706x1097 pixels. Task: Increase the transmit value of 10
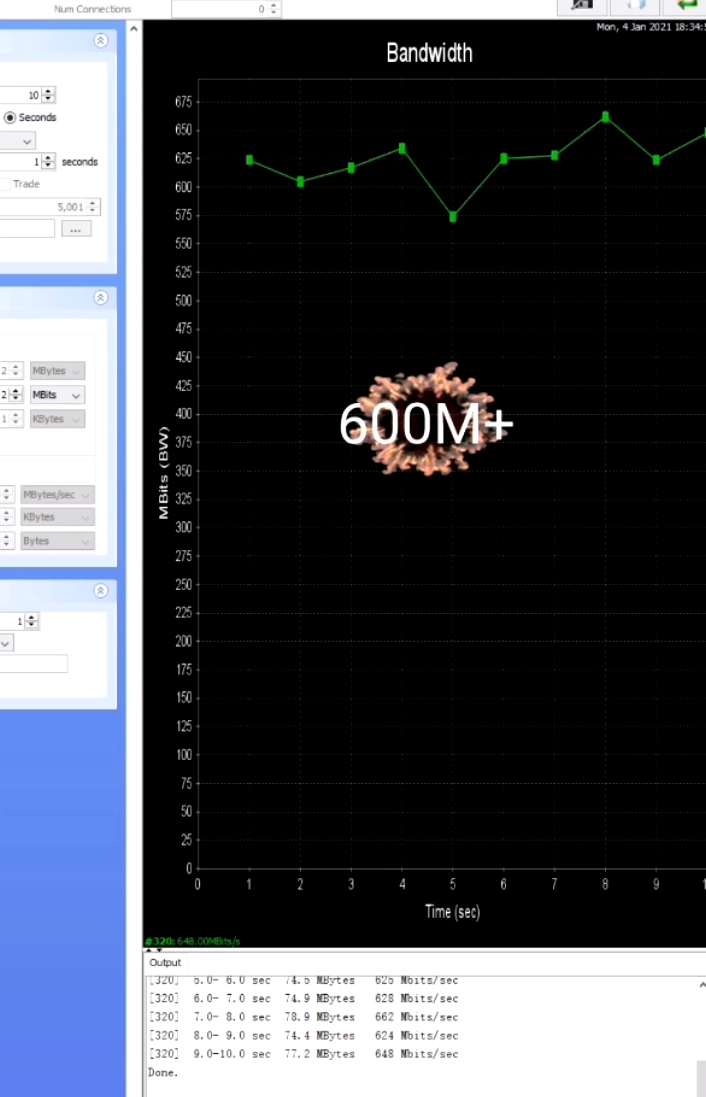[48, 91]
